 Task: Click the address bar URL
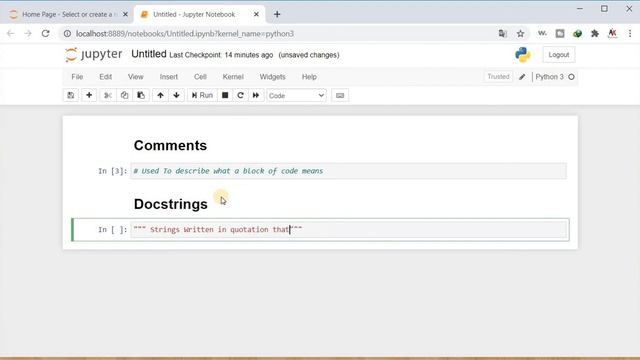tap(185, 34)
